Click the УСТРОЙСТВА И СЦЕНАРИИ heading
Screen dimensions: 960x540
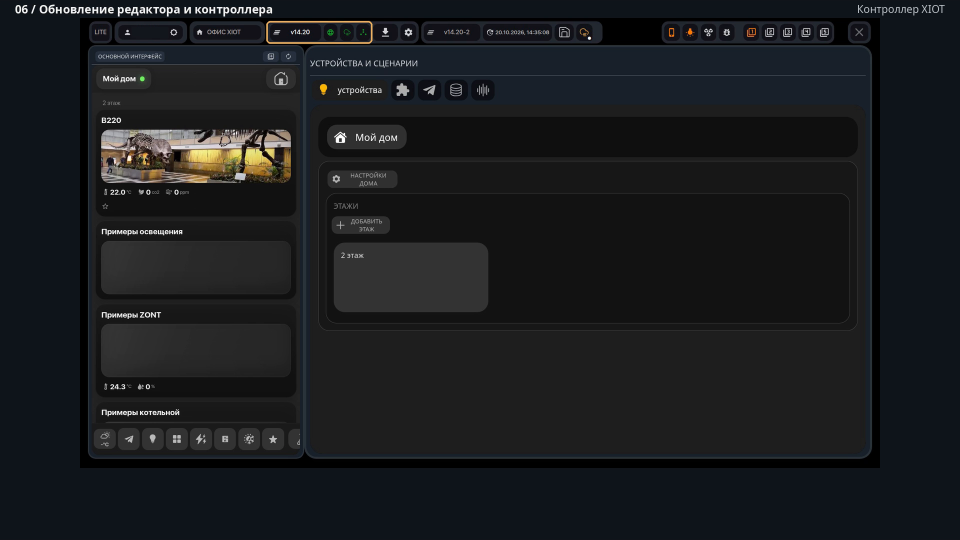[364, 63]
